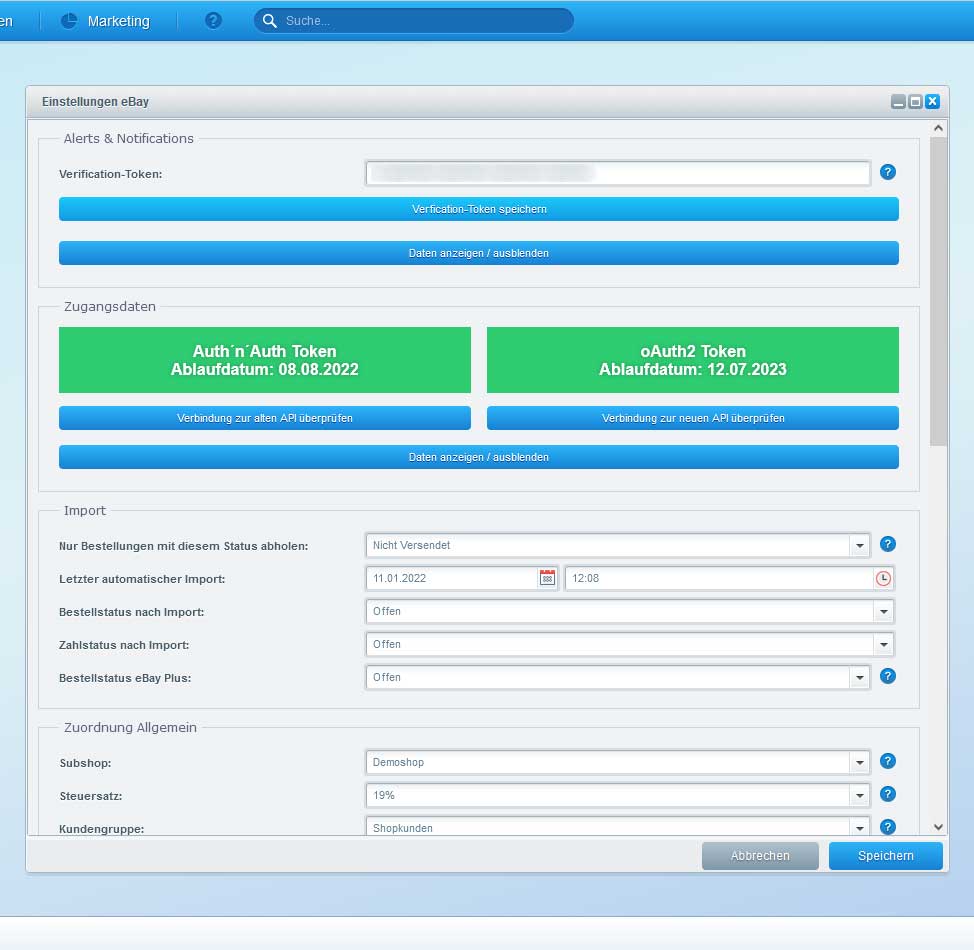Expand Subshop dropdown
The height and width of the screenshot is (950, 974).
click(x=860, y=762)
